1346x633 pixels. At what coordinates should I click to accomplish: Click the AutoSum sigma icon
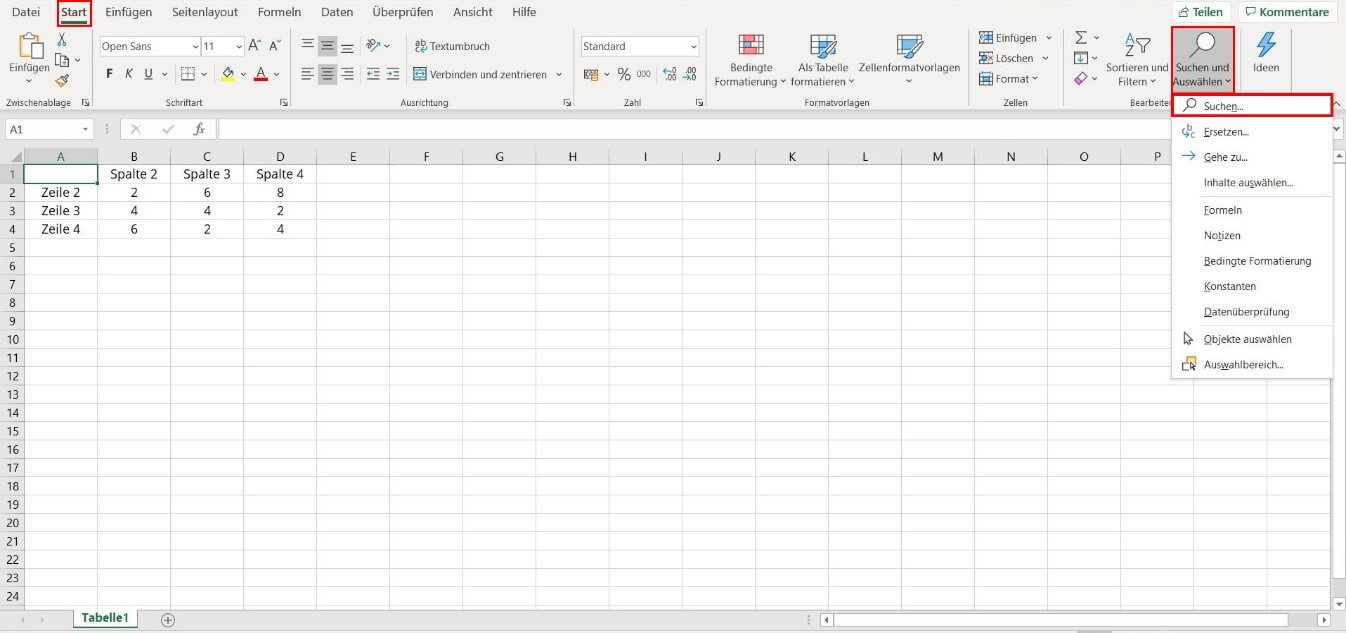1081,38
